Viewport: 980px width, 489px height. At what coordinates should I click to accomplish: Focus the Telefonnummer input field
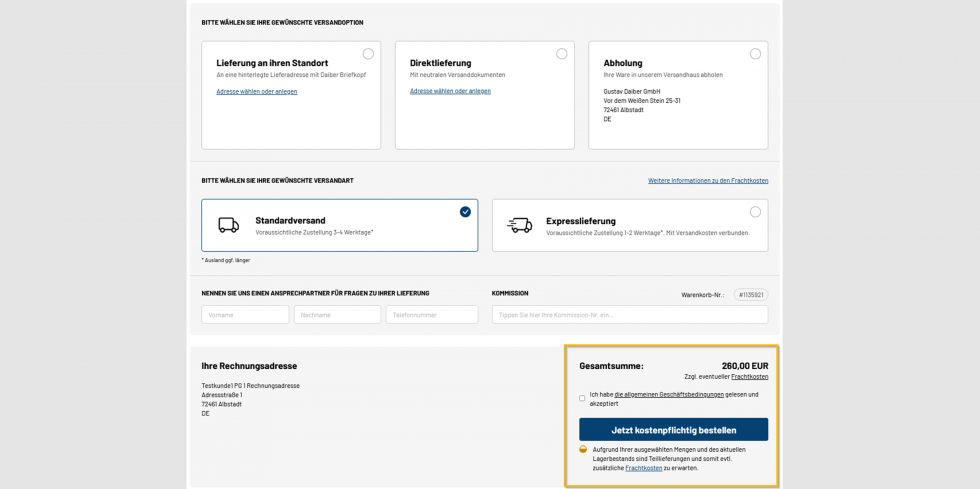coord(432,315)
